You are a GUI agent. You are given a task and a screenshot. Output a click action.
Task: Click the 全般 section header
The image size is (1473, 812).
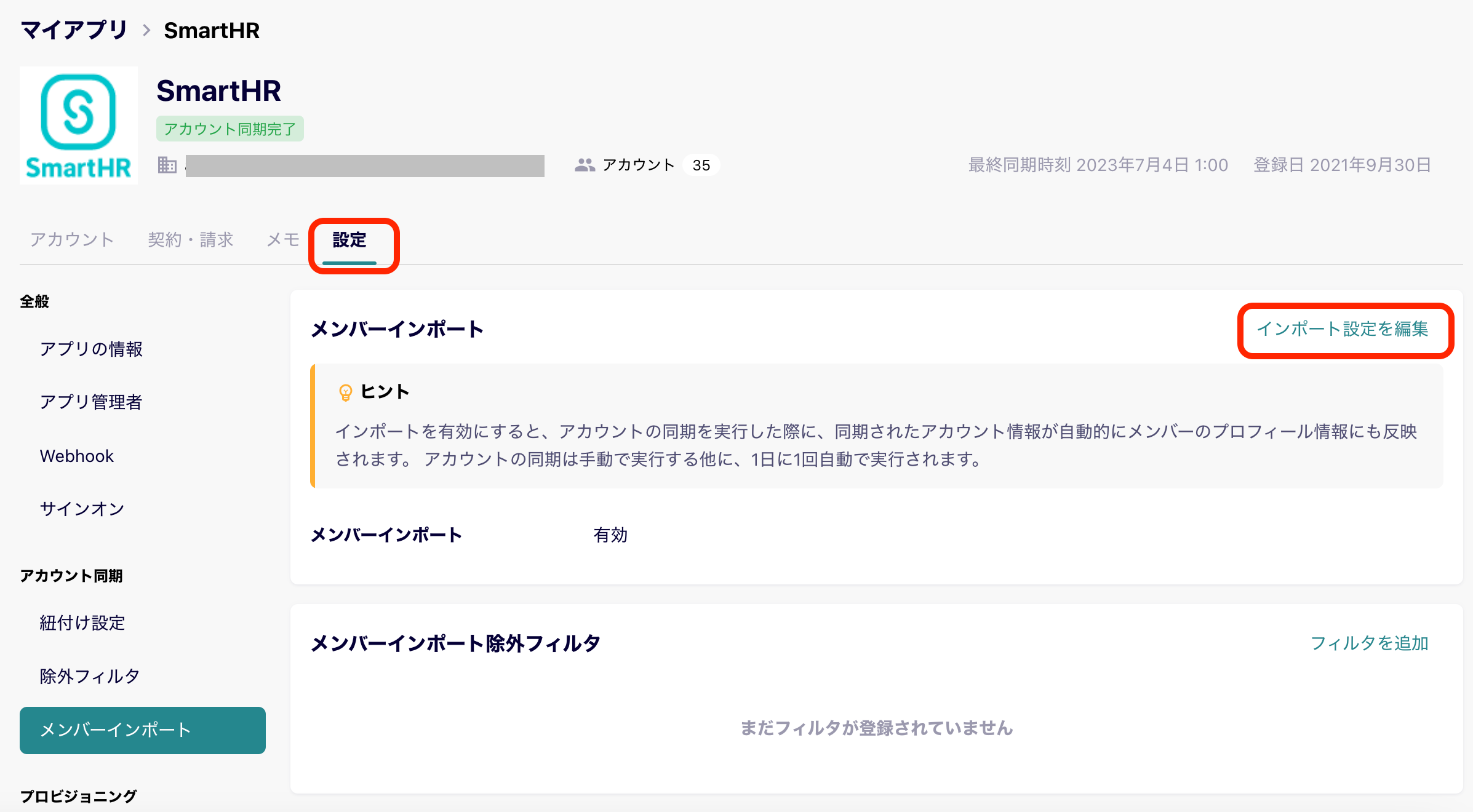click(x=34, y=301)
